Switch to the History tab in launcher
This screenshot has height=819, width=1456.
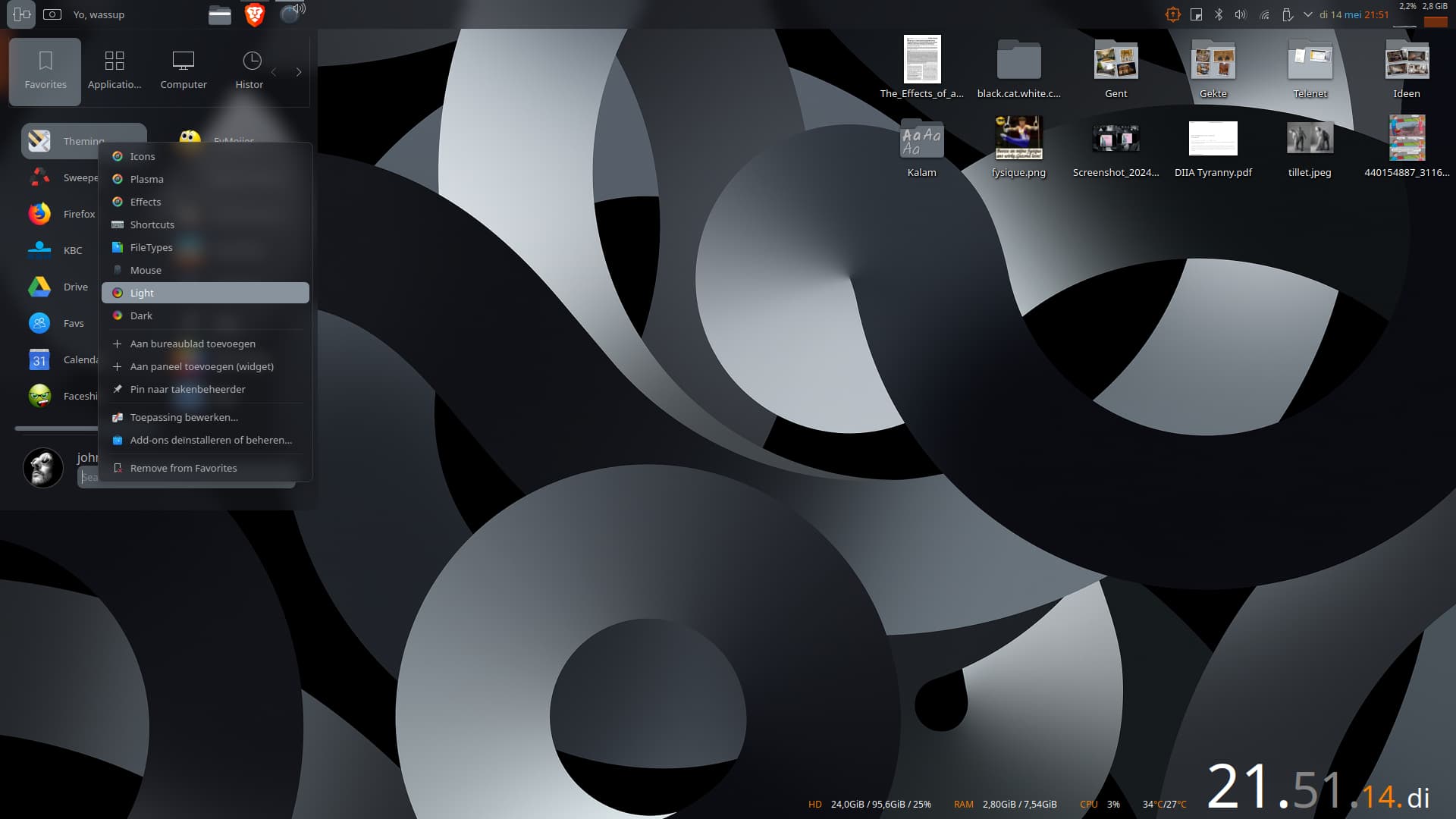[250, 71]
